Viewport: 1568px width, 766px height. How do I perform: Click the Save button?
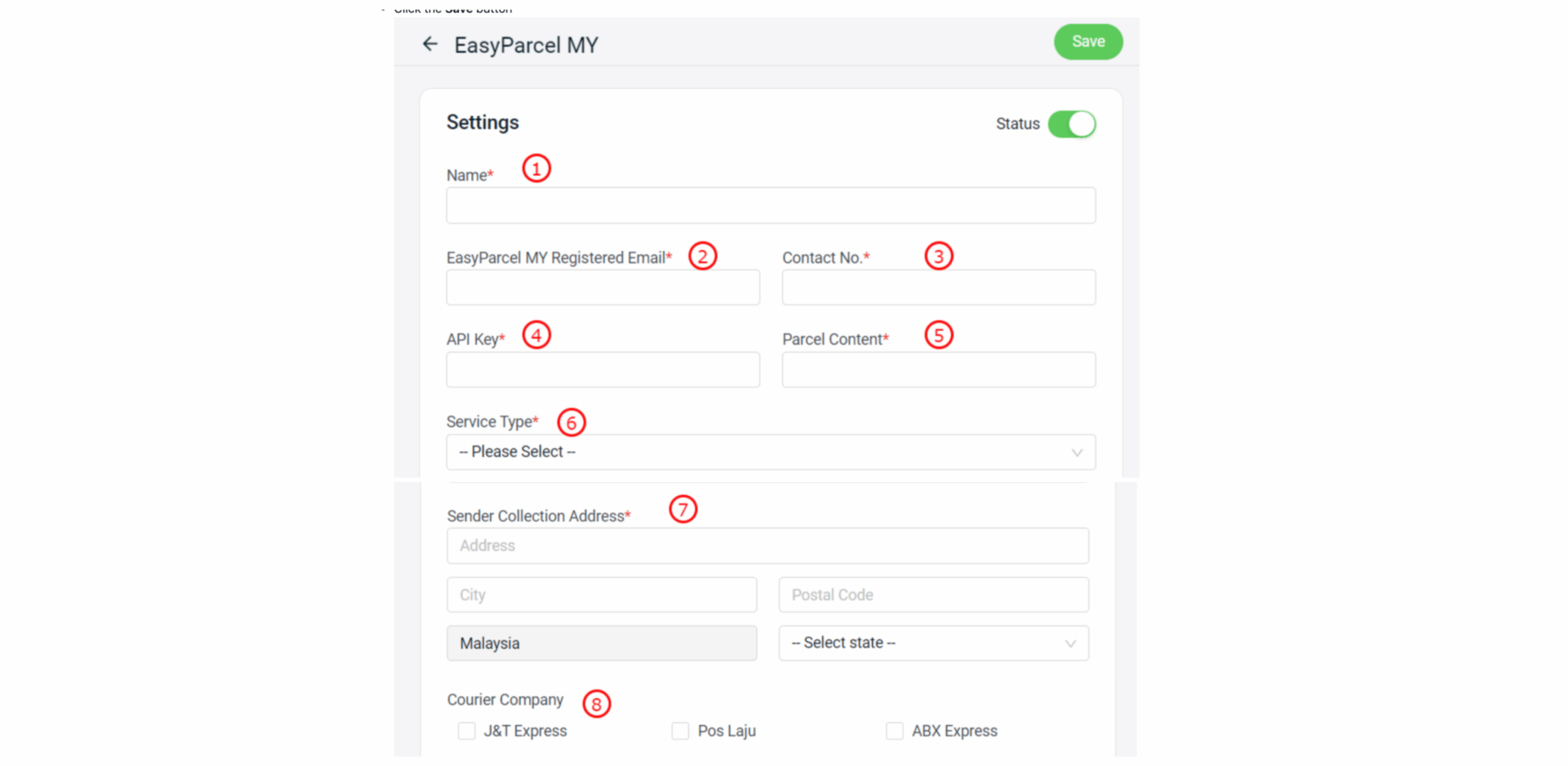[x=1088, y=41]
